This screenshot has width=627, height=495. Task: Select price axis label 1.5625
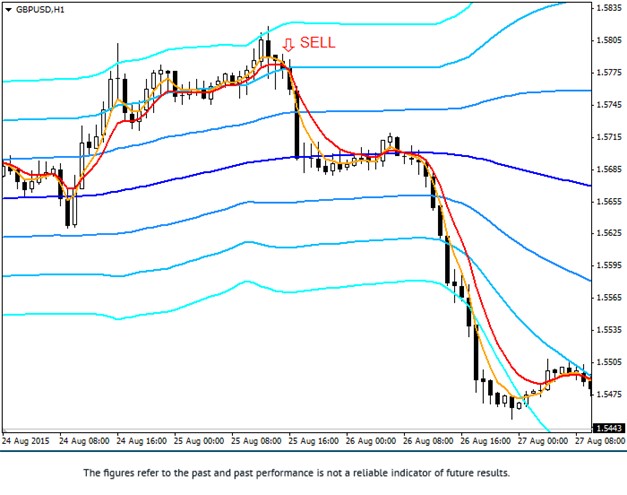click(609, 233)
